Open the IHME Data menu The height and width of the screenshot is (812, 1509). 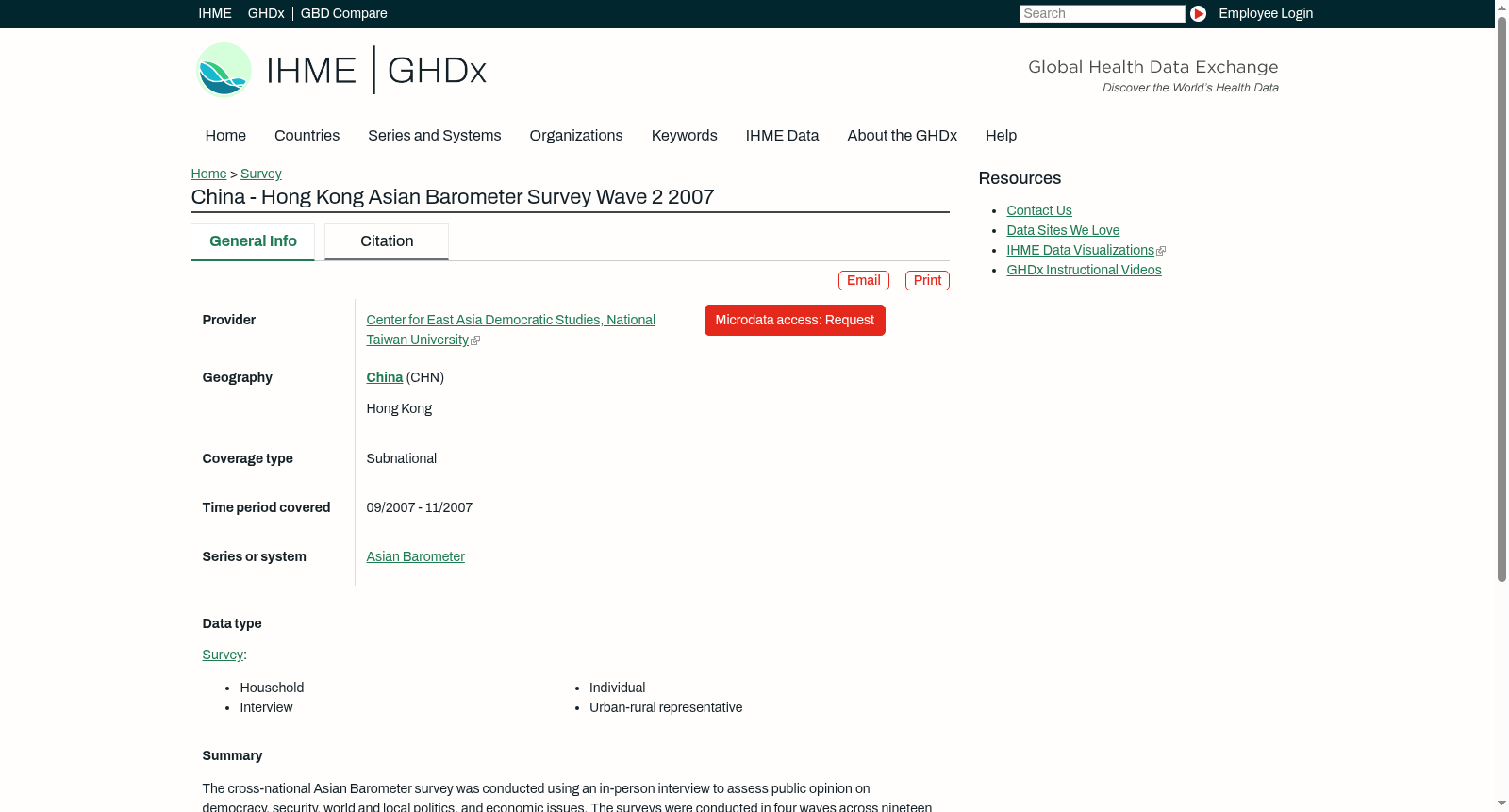(x=782, y=136)
